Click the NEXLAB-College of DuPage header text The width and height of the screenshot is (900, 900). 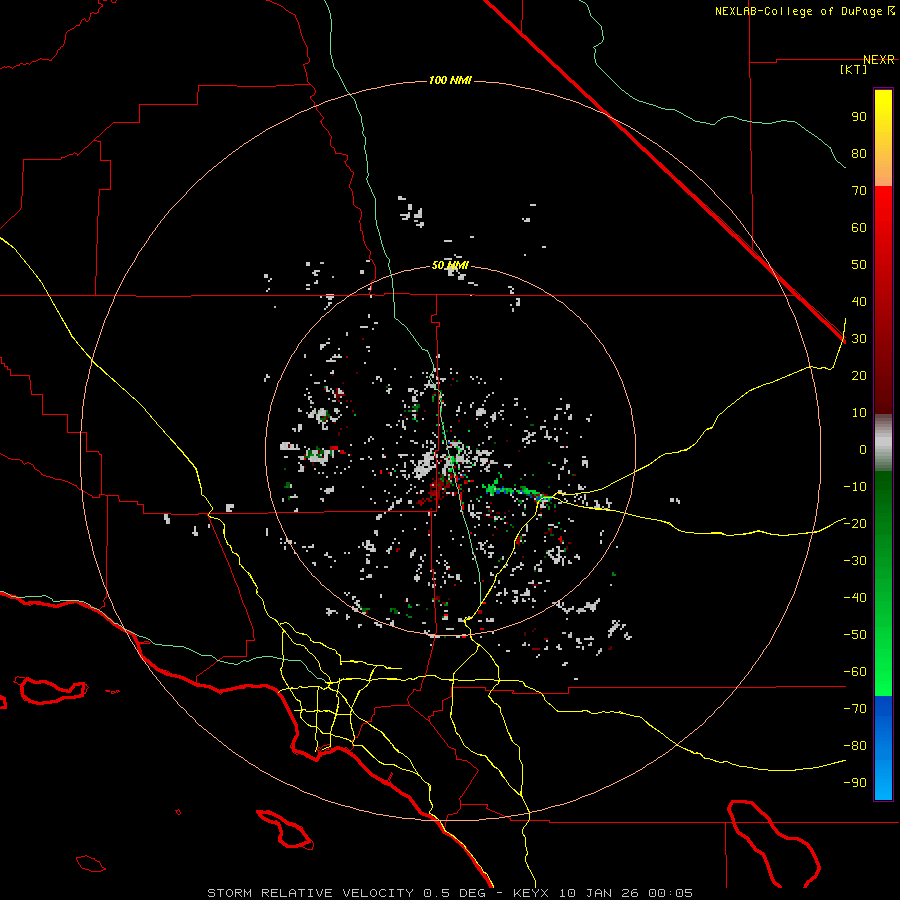[x=798, y=11]
